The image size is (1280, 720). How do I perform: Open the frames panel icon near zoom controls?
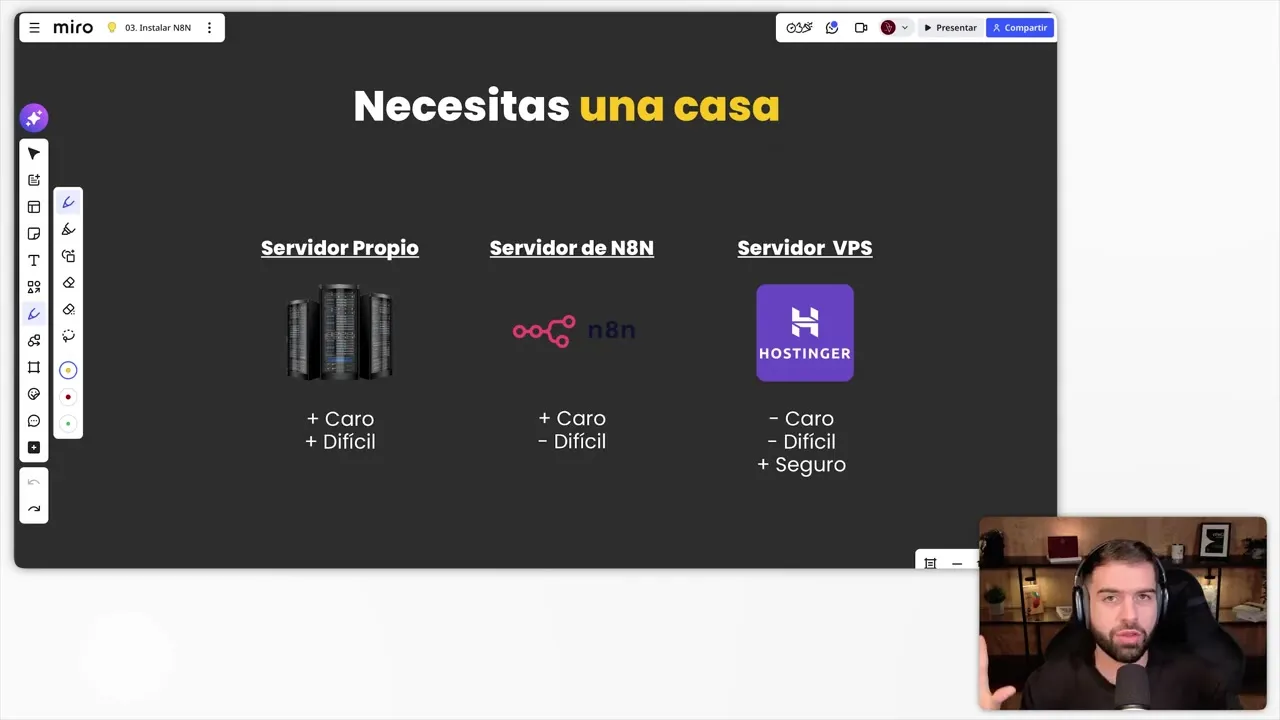(x=930, y=563)
